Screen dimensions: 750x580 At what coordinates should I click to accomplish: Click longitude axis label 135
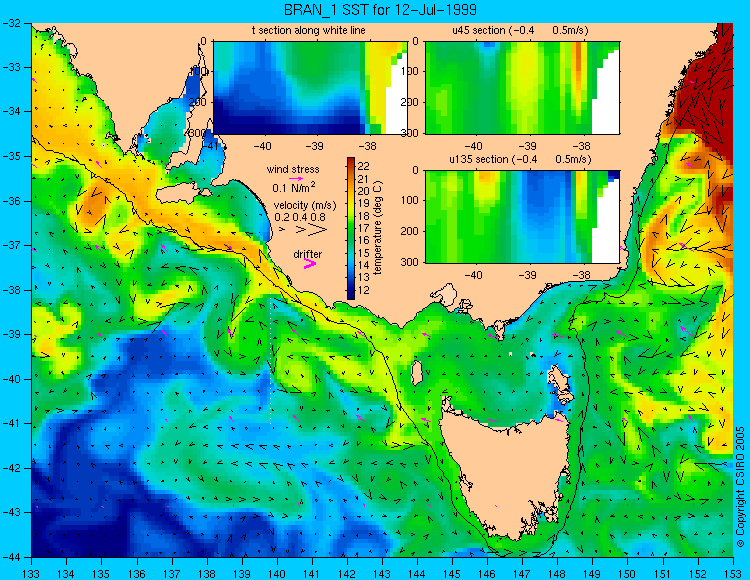101,574
